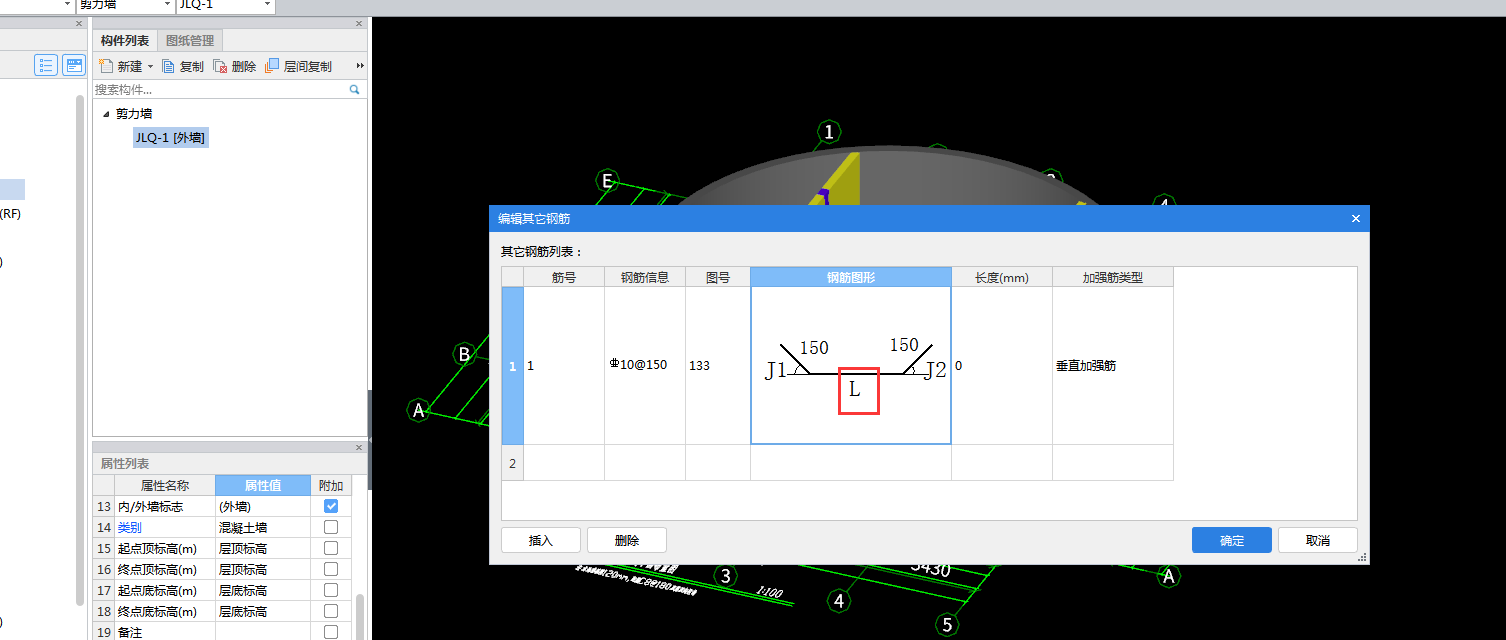This screenshot has height=640, width=1506.
Task: Click the J1 label in rebar diagram
Action: 776,371
